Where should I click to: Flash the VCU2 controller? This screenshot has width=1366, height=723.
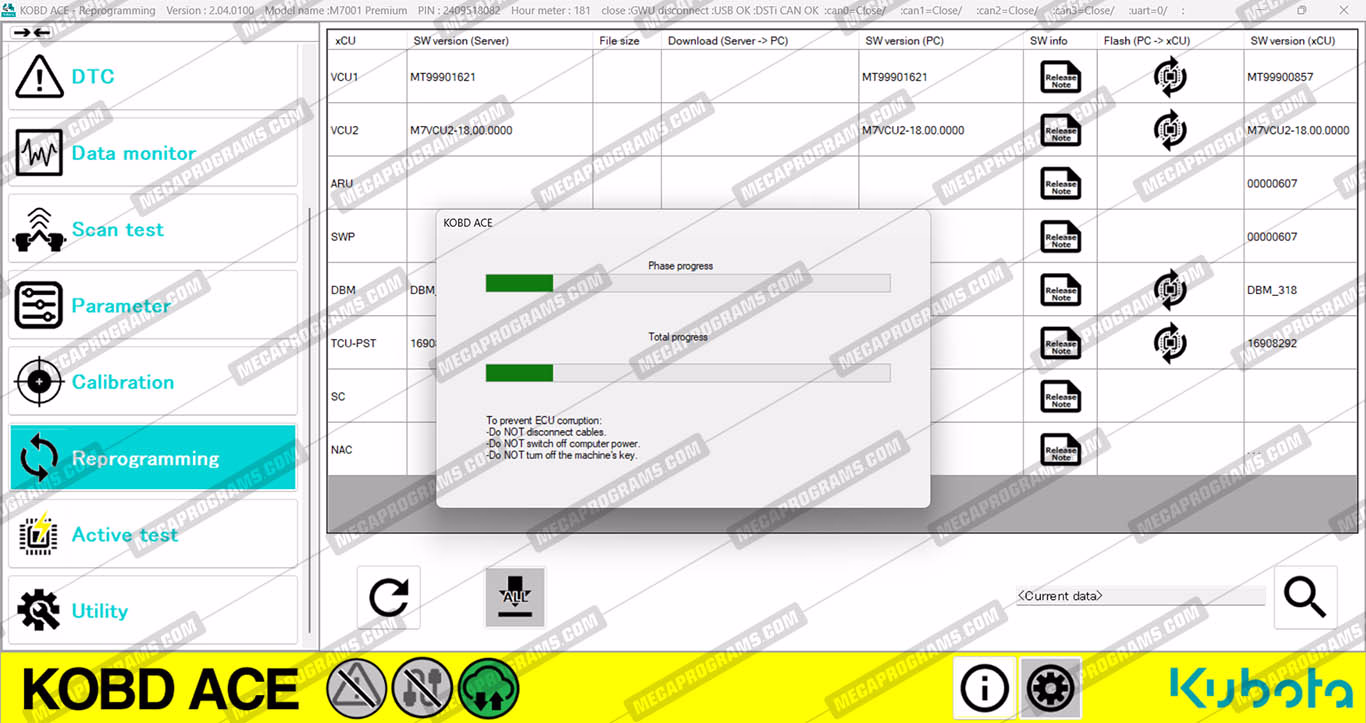1170,130
